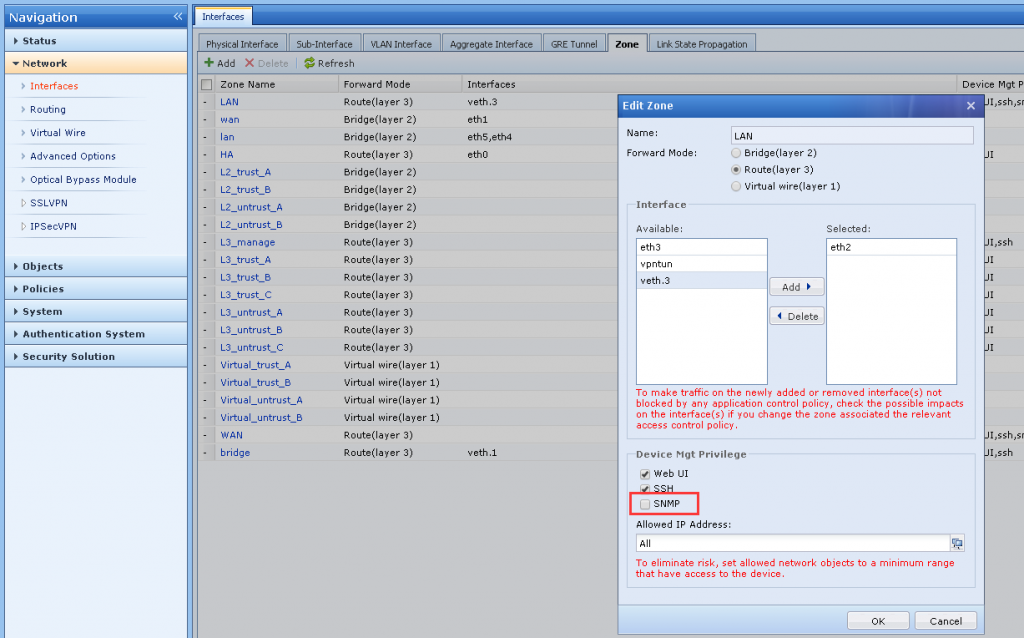The width and height of the screenshot is (1024, 638).
Task: Close the Edit Zone dialog with X
Action: coord(970,106)
